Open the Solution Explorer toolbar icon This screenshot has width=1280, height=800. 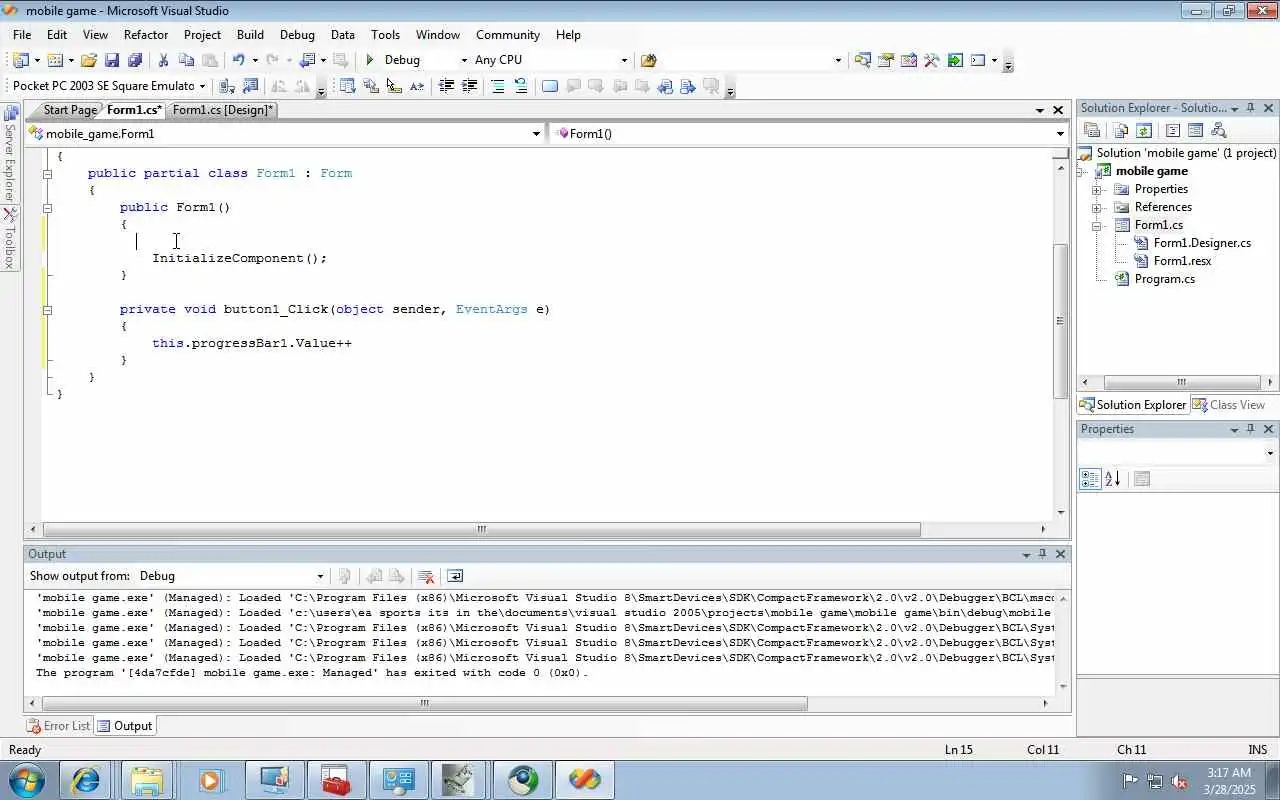point(862,60)
